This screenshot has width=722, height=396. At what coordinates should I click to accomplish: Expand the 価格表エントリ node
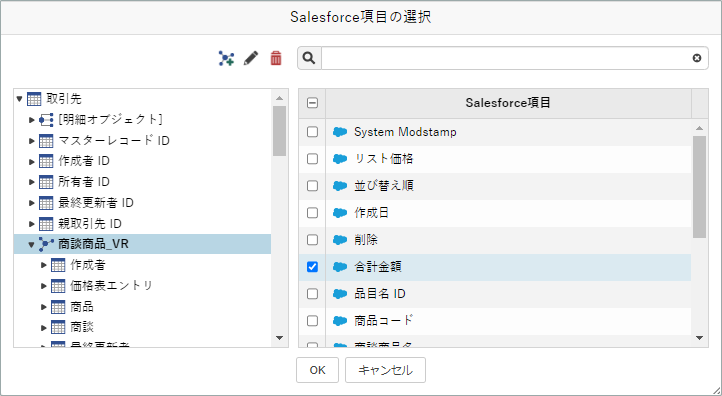44,286
